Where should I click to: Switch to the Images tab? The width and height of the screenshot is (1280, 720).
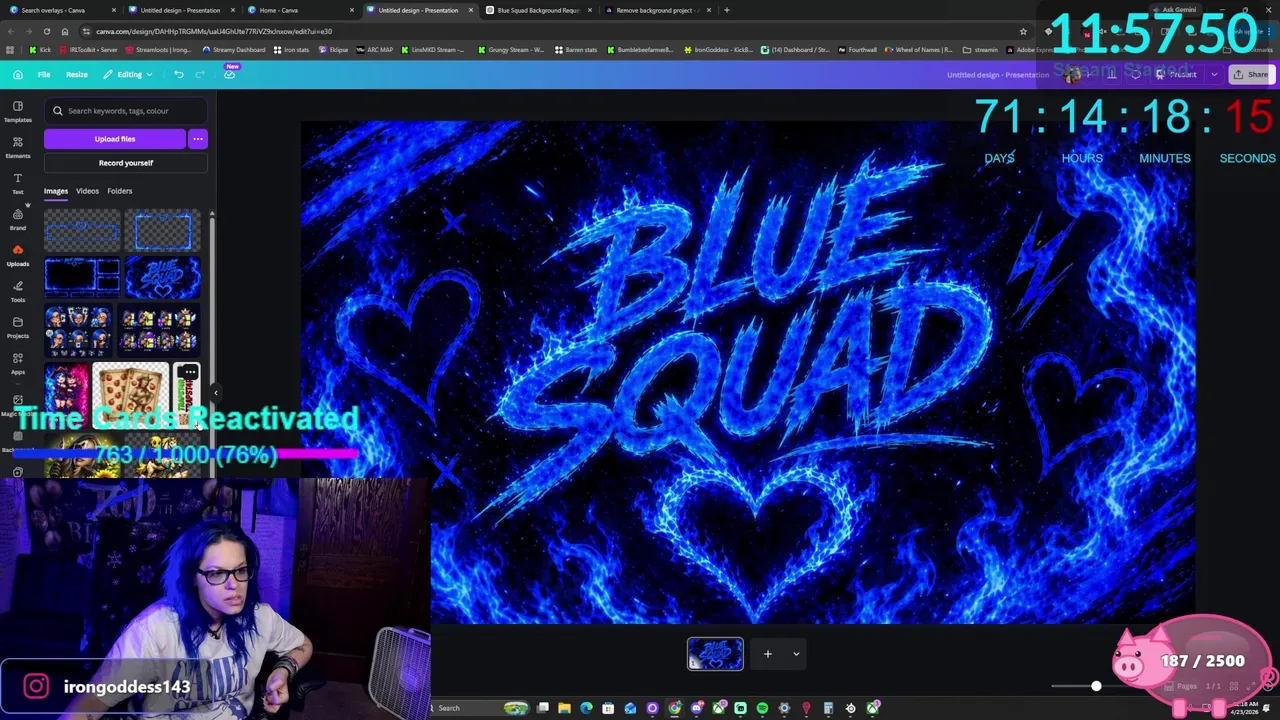pos(56,191)
